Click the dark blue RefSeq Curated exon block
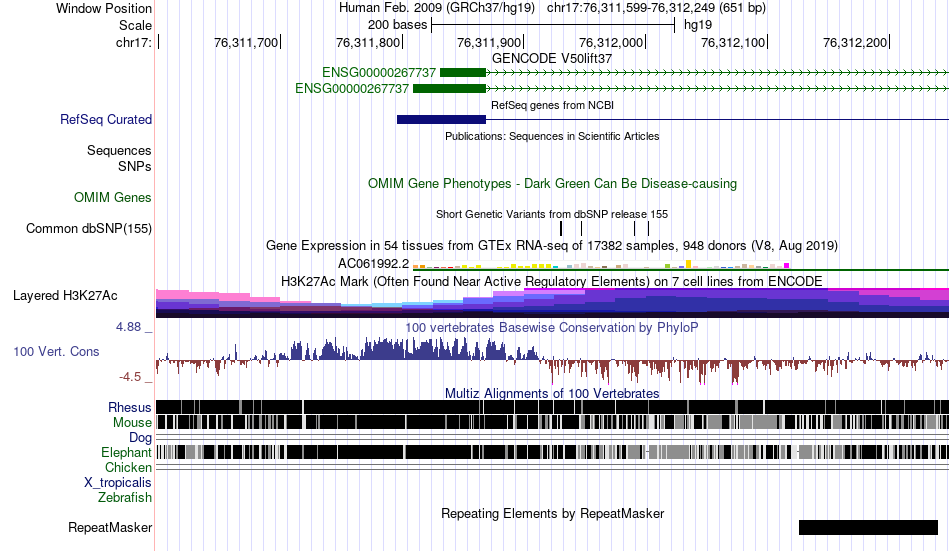Screen dimensions: 950x551 [x=441, y=119]
